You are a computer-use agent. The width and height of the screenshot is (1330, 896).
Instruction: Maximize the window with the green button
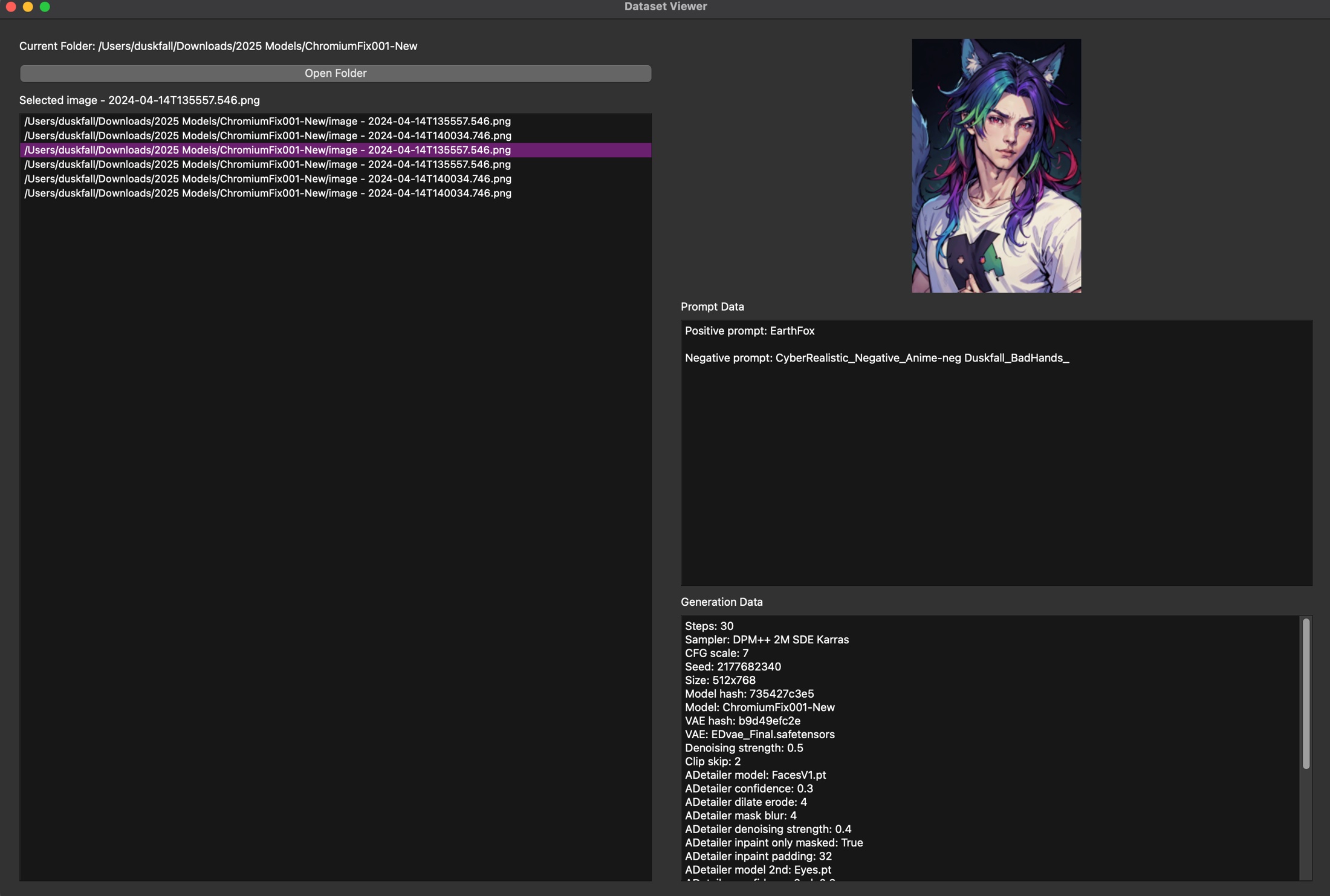(45, 7)
